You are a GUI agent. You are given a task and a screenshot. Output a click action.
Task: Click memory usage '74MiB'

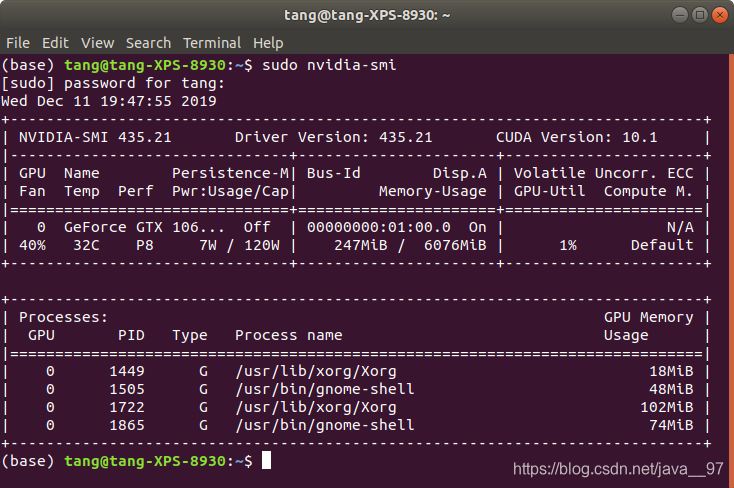(671, 425)
